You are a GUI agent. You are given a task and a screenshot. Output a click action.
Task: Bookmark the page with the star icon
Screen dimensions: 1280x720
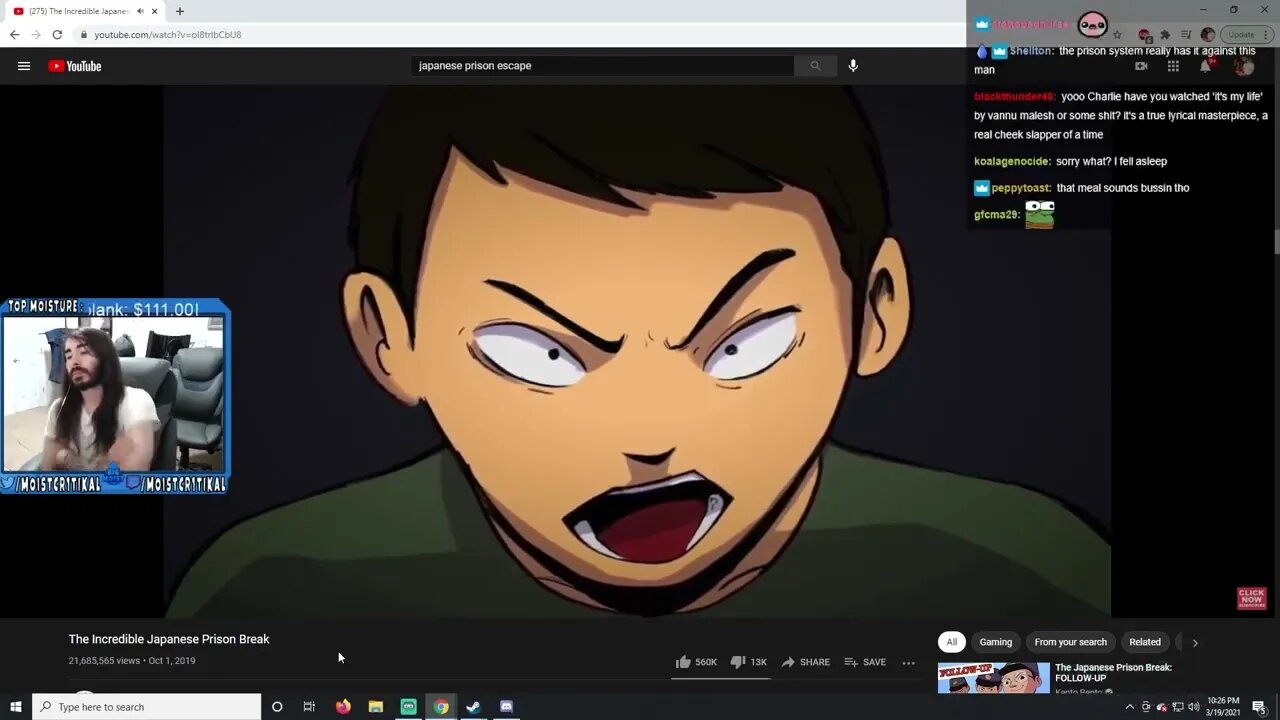[1117, 34]
